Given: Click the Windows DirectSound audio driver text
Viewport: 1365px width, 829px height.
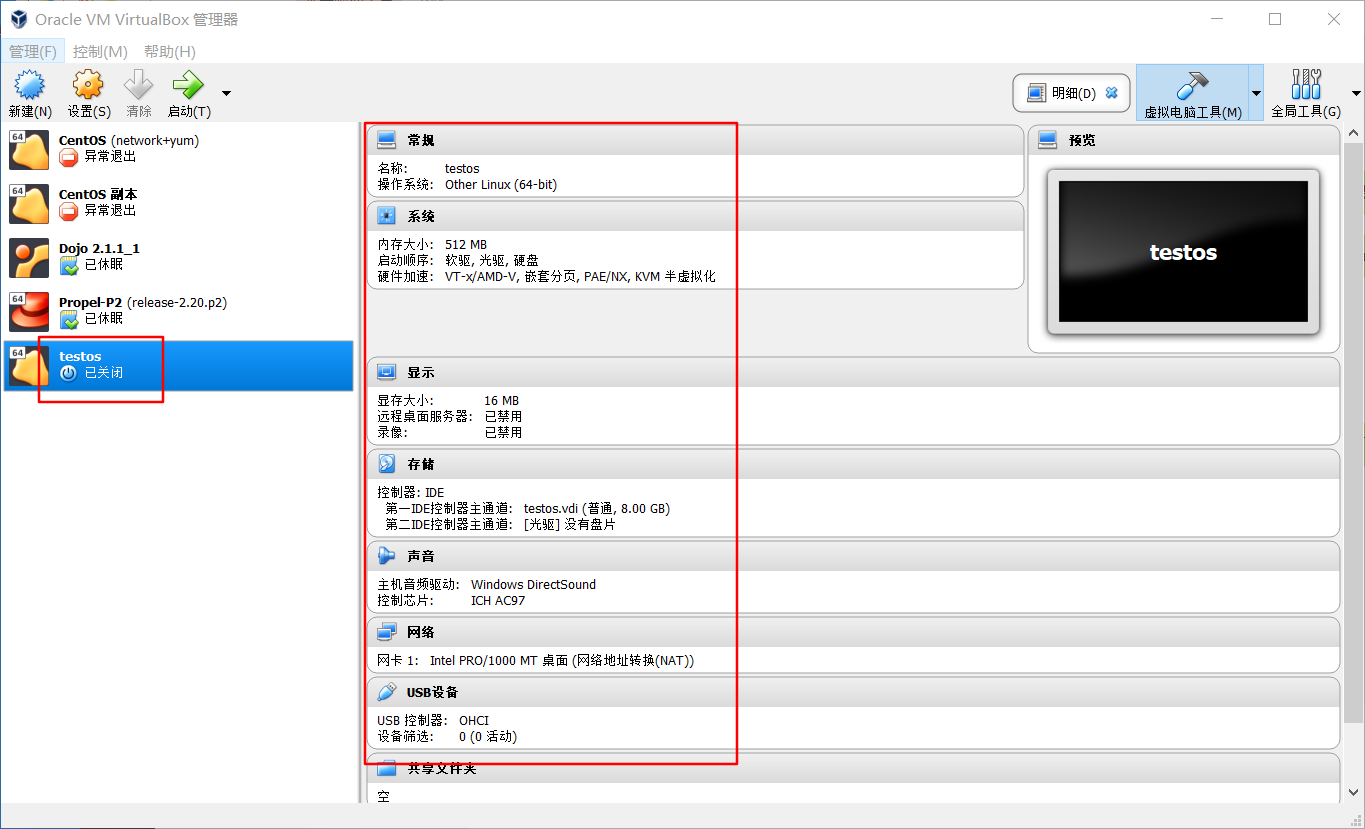Looking at the screenshot, I should click(533, 584).
